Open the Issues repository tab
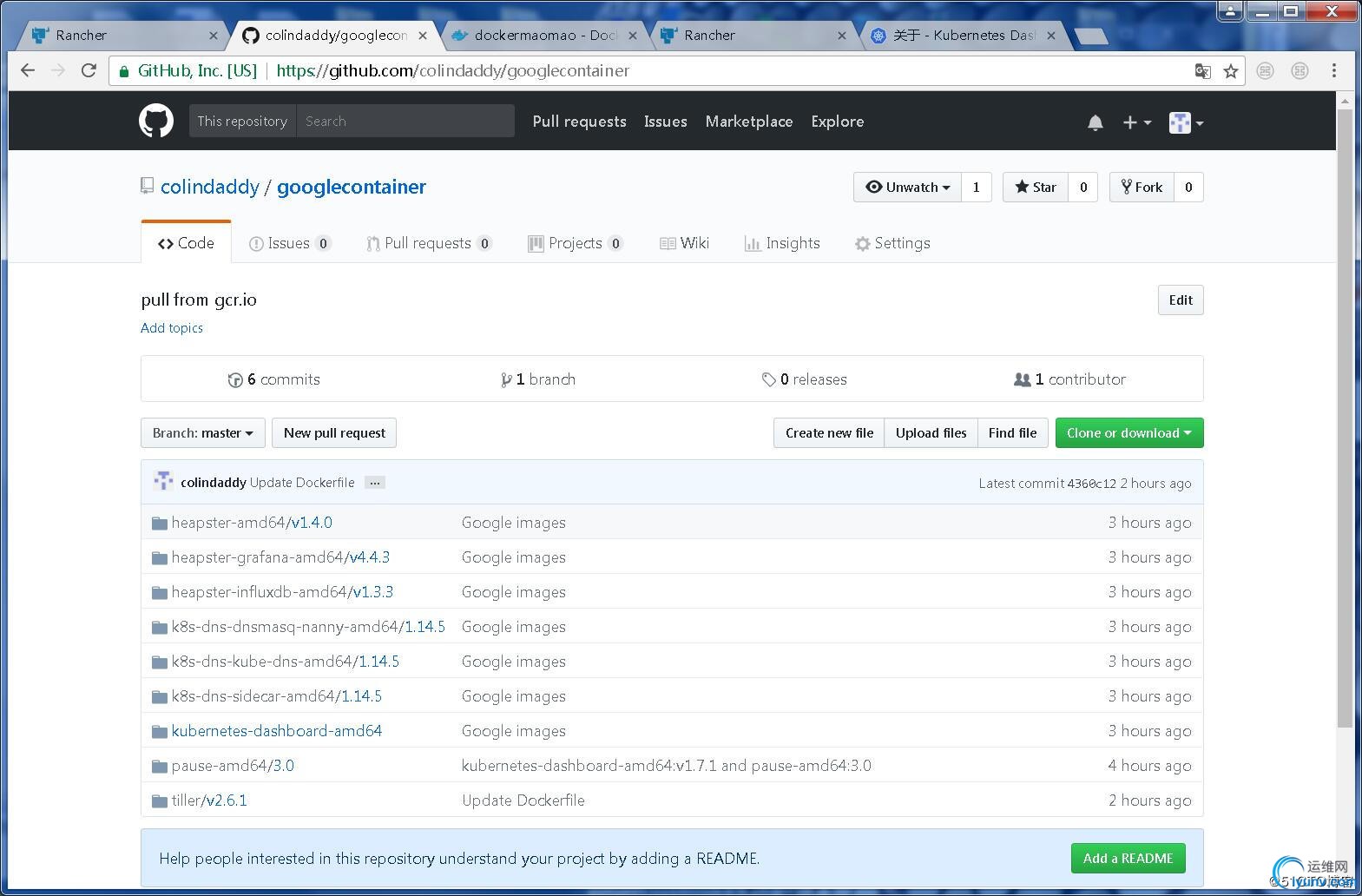This screenshot has width=1362, height=896. point(290,243)
